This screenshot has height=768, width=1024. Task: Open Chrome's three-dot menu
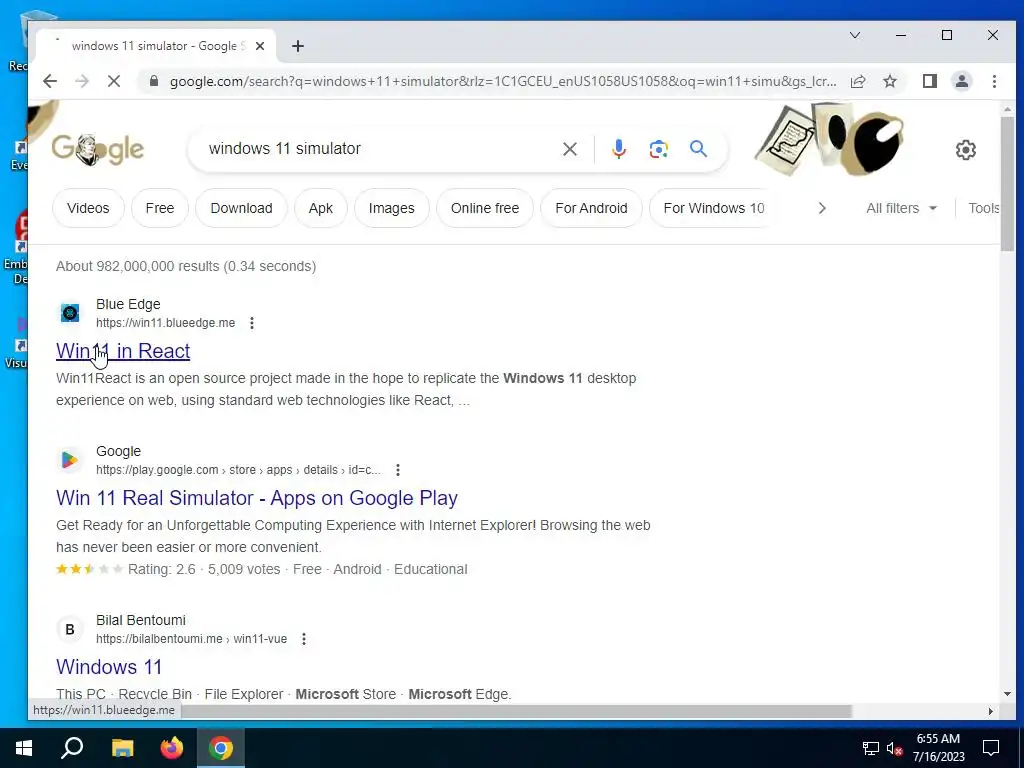tap(994, 81)
